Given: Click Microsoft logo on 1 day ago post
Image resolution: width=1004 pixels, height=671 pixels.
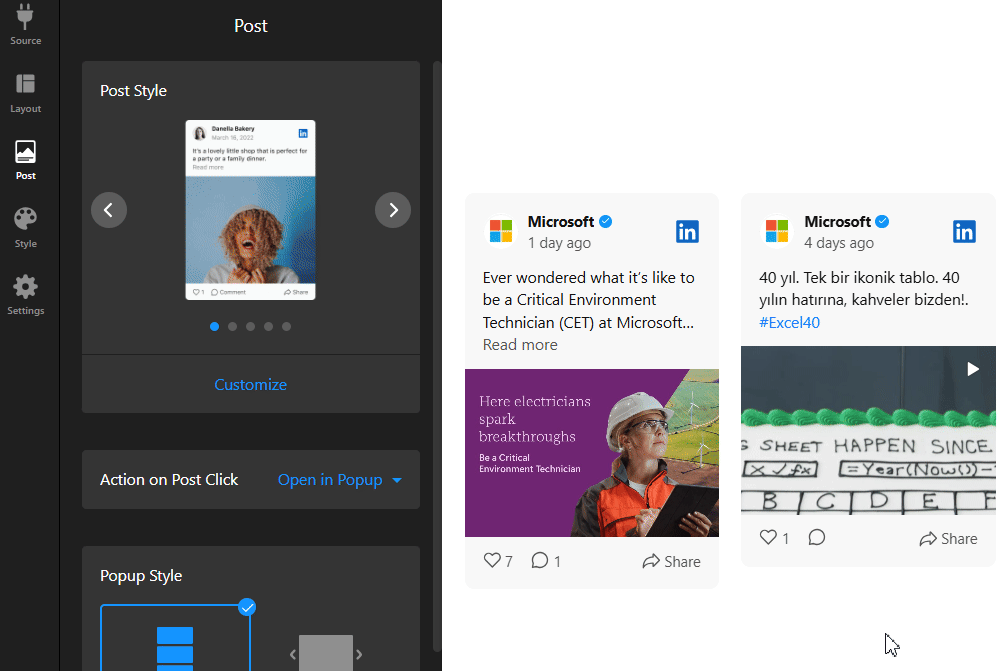Looking at the screenshot, I should tap(501, 231).
